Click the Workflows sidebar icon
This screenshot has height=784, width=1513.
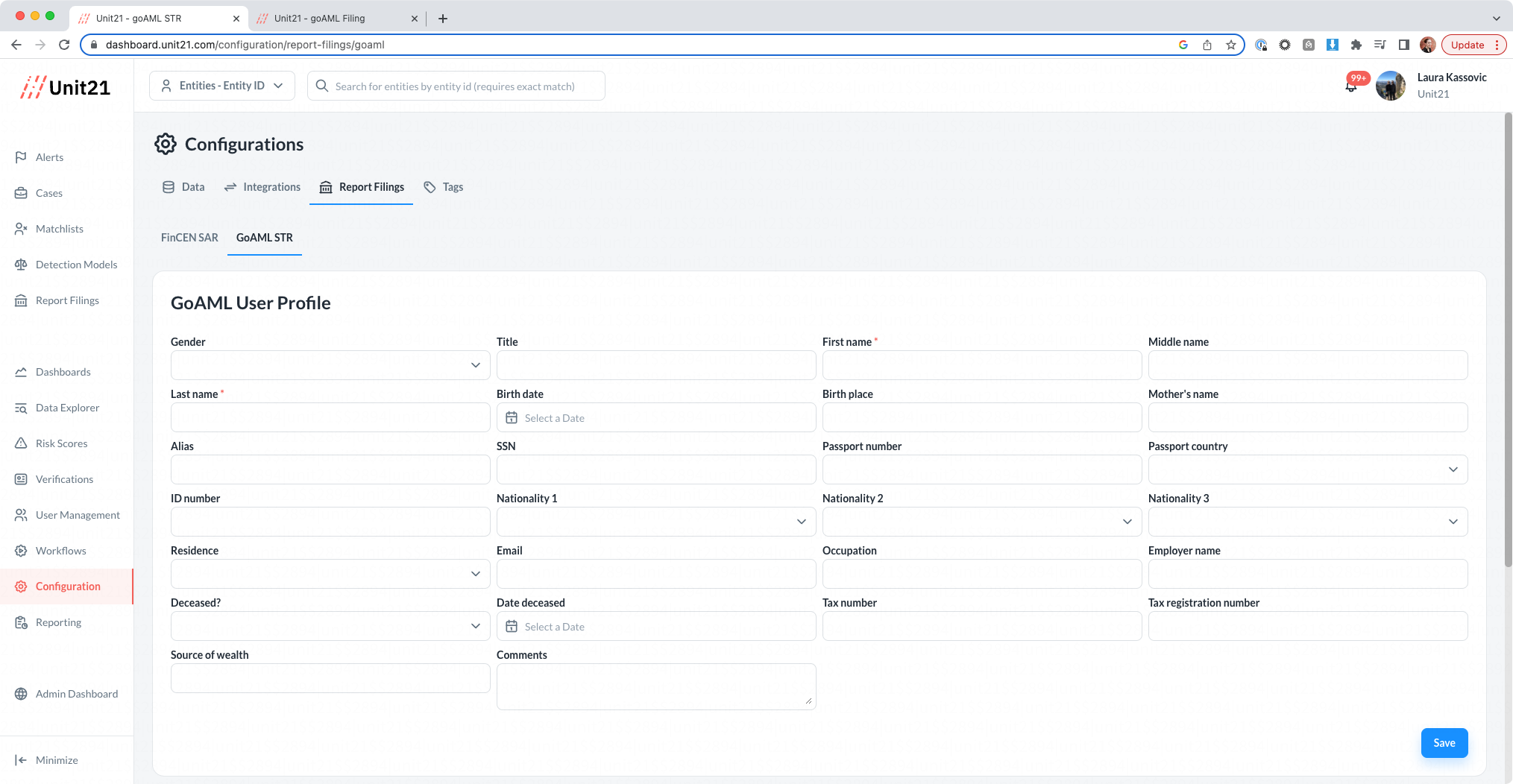point(21,551)
